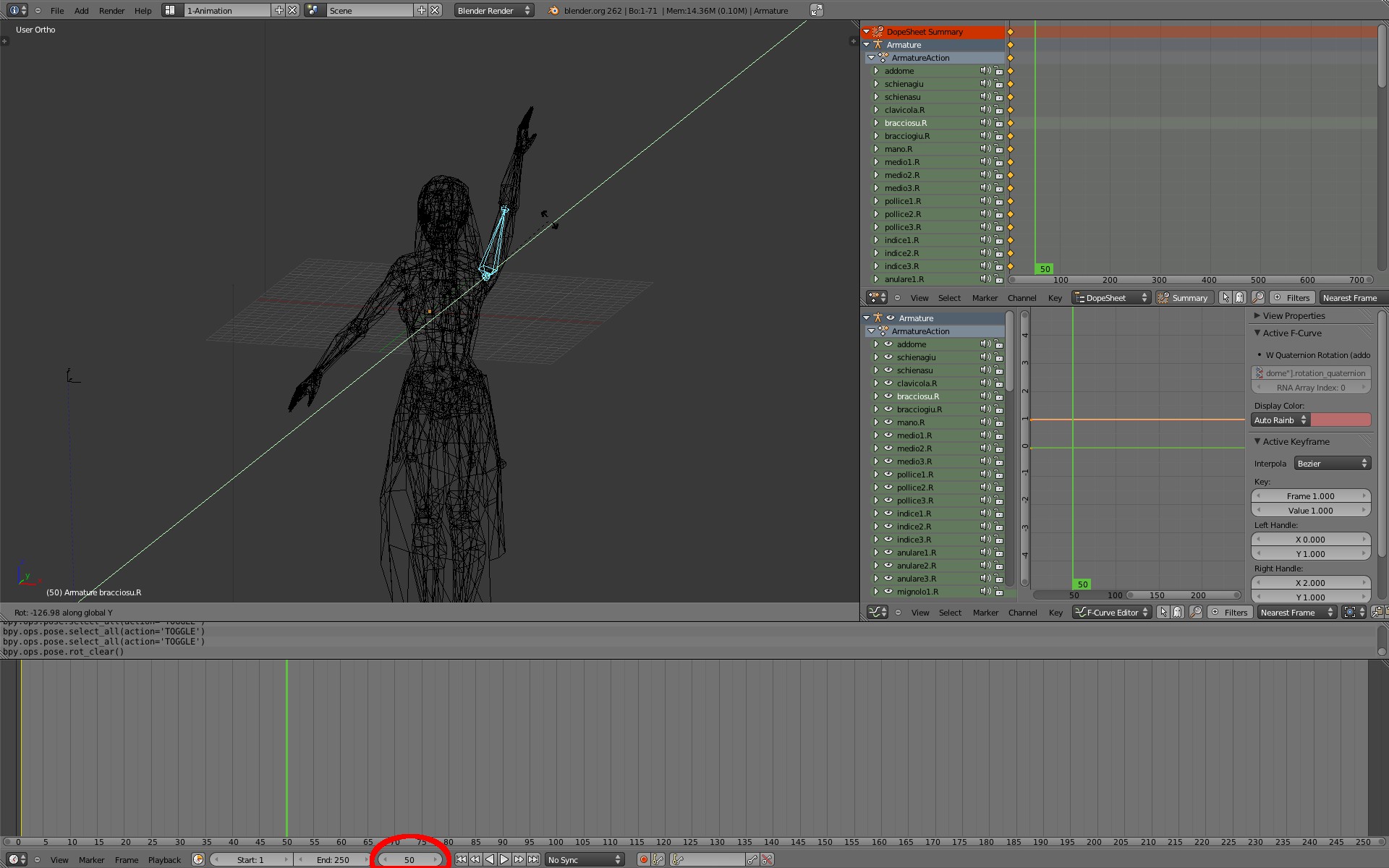Click the F-Curve editor Filters button

(x=1229, y=613)
